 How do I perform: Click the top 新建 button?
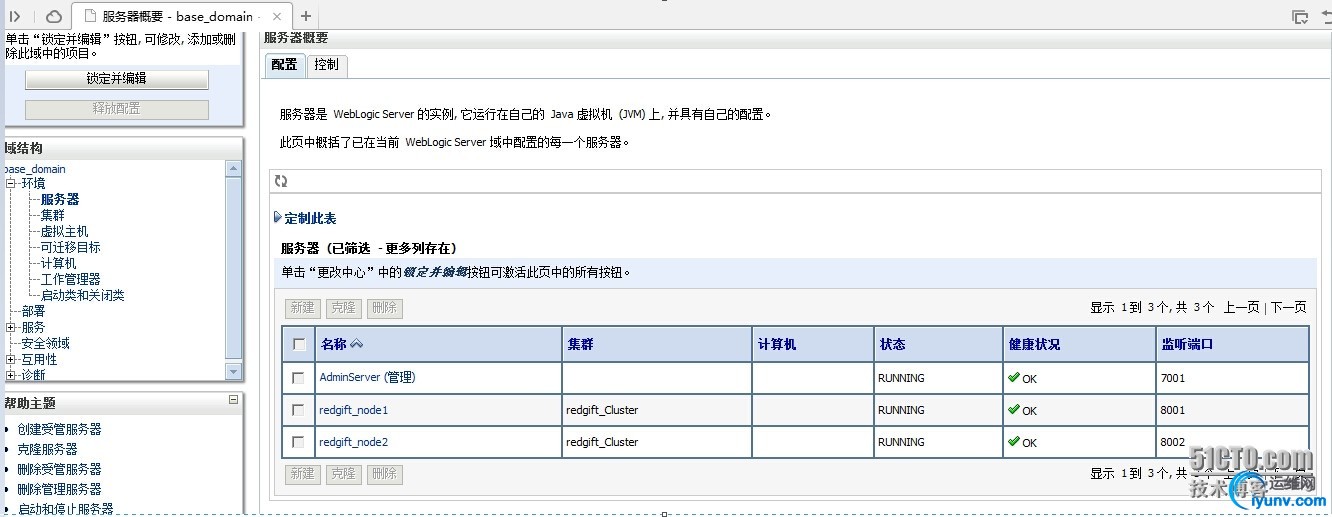(302, 308)
